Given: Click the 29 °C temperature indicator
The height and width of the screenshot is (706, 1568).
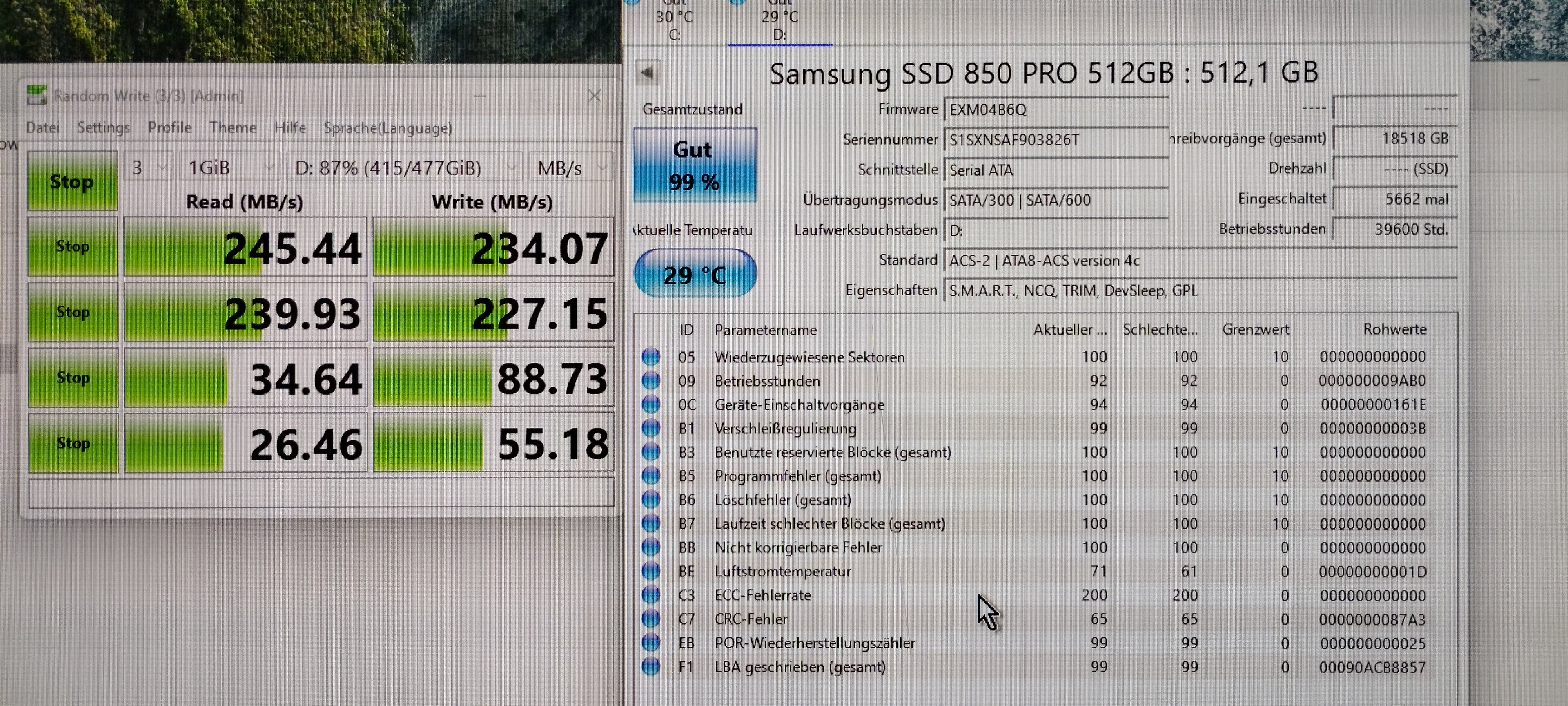Looking at the screenshot, I should (695, 275).
